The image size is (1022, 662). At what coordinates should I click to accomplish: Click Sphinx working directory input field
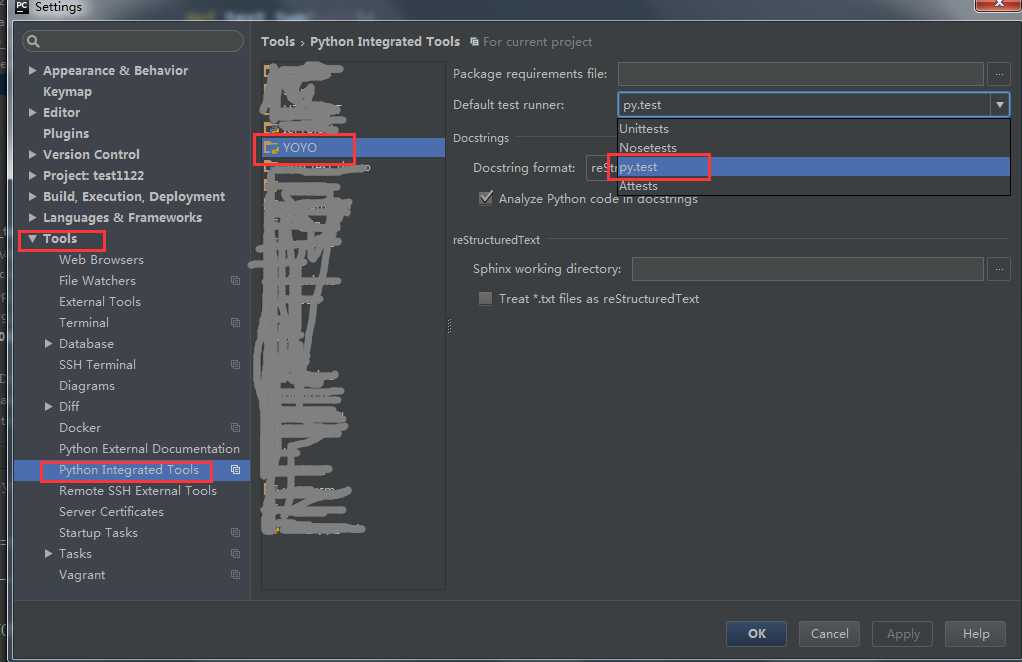click(808, 268)
